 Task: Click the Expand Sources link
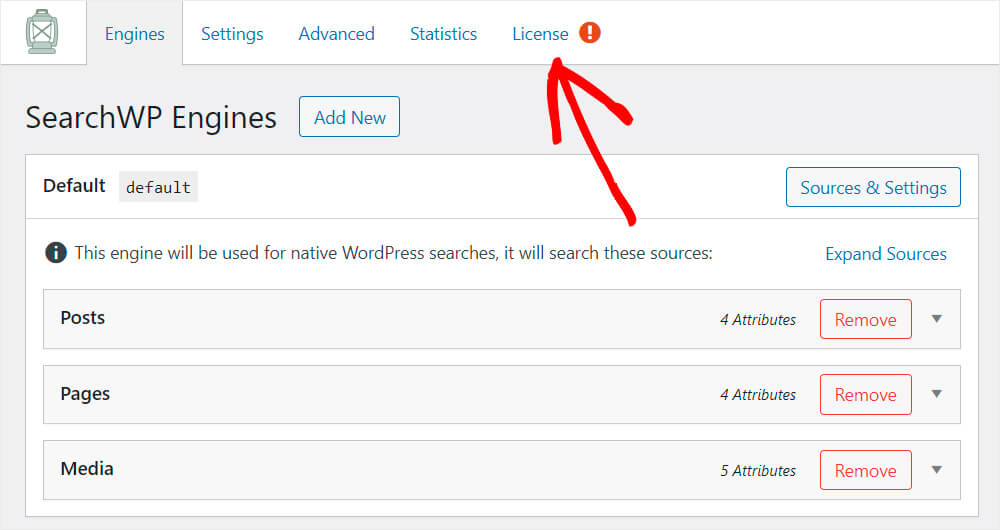click(886, 254)
